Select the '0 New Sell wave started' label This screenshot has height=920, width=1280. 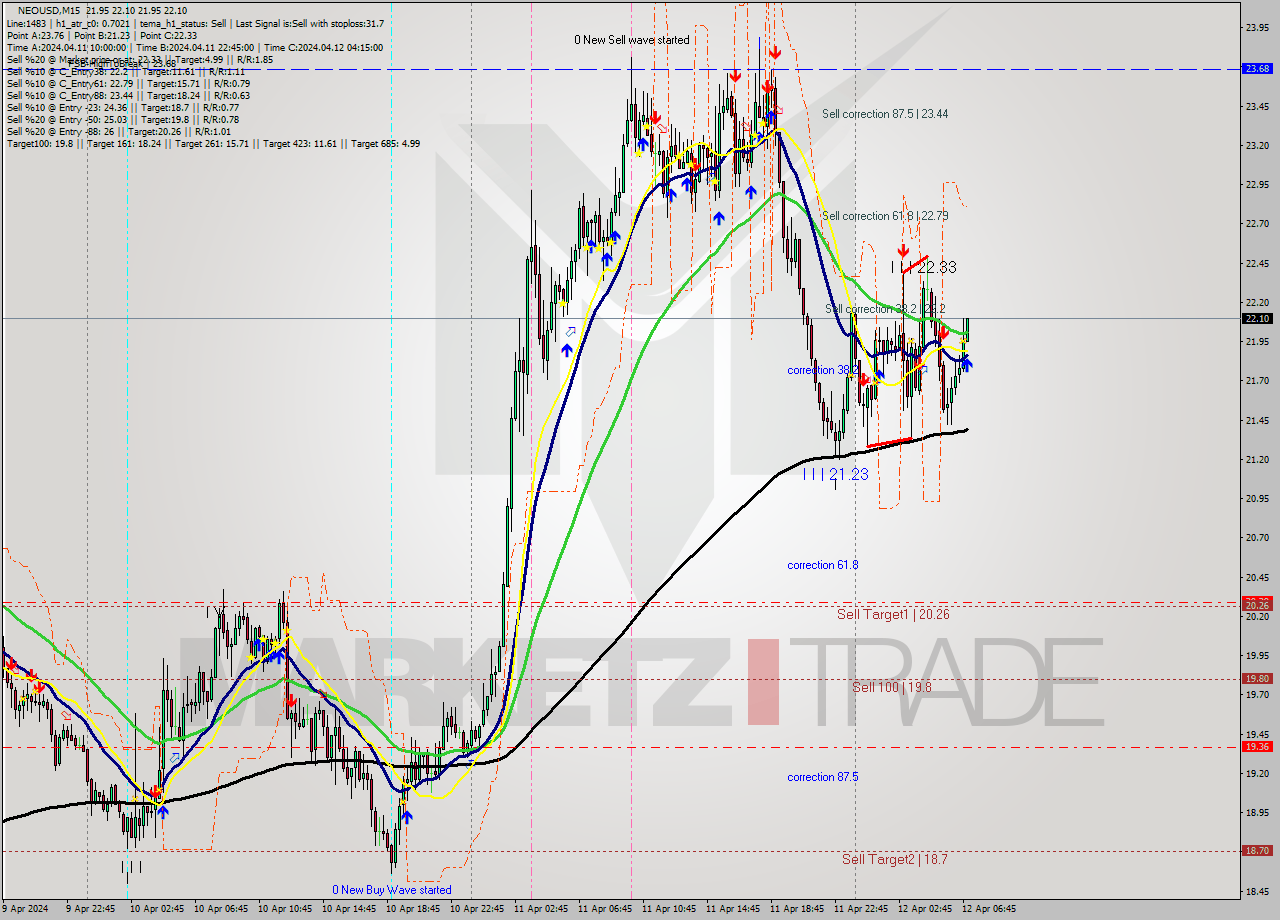[632, 40]
